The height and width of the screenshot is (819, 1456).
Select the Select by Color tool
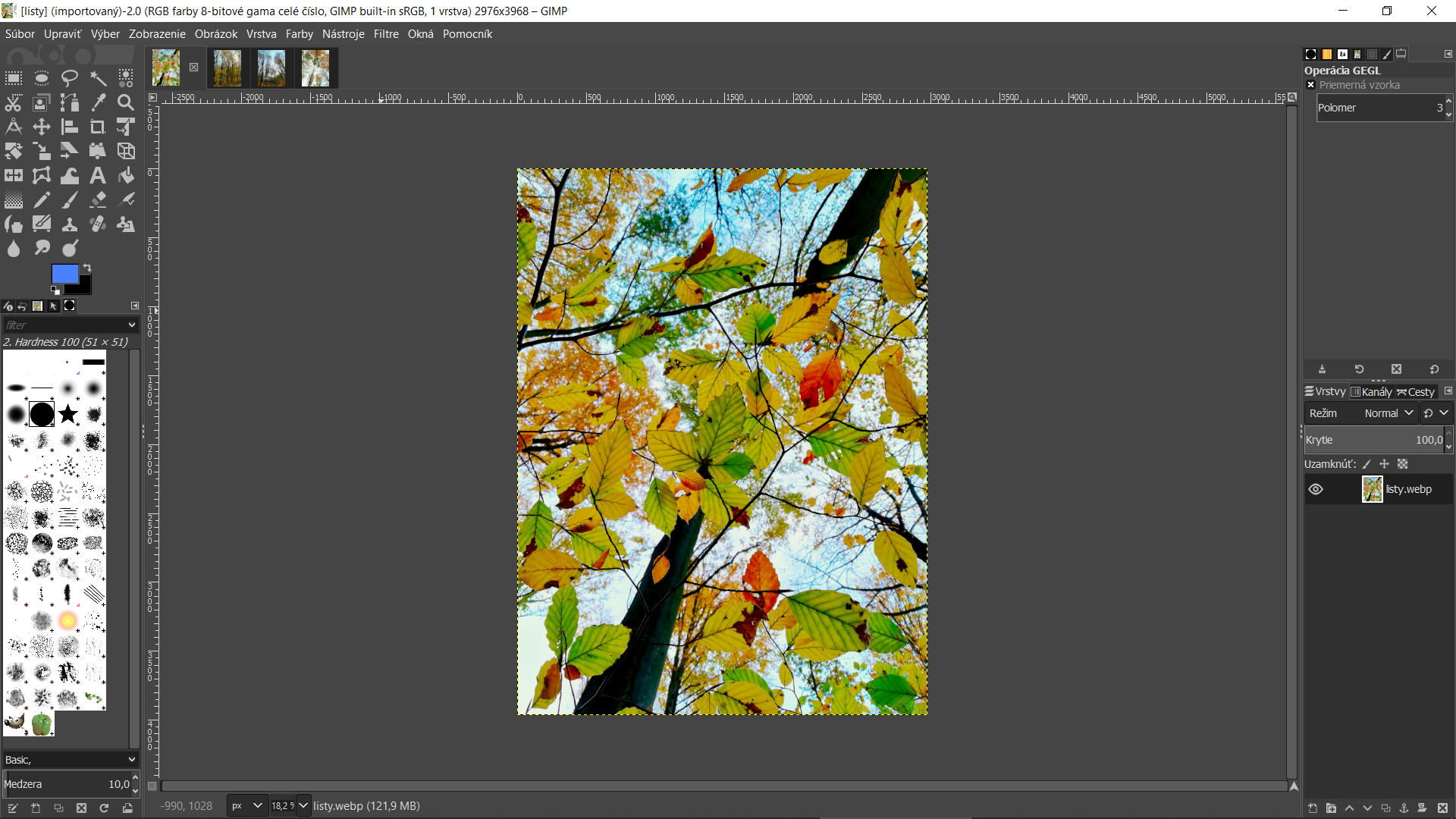pyautogui.click(x=126, y=78)
